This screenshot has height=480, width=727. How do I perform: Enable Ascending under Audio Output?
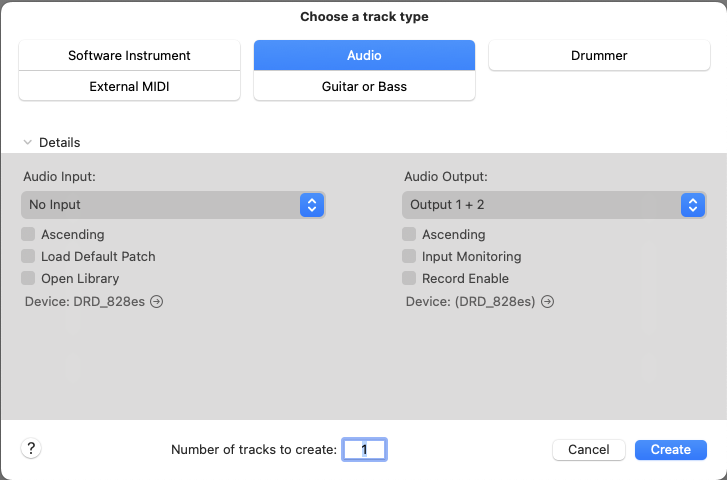pyautogui.click(x=409, y=235)
